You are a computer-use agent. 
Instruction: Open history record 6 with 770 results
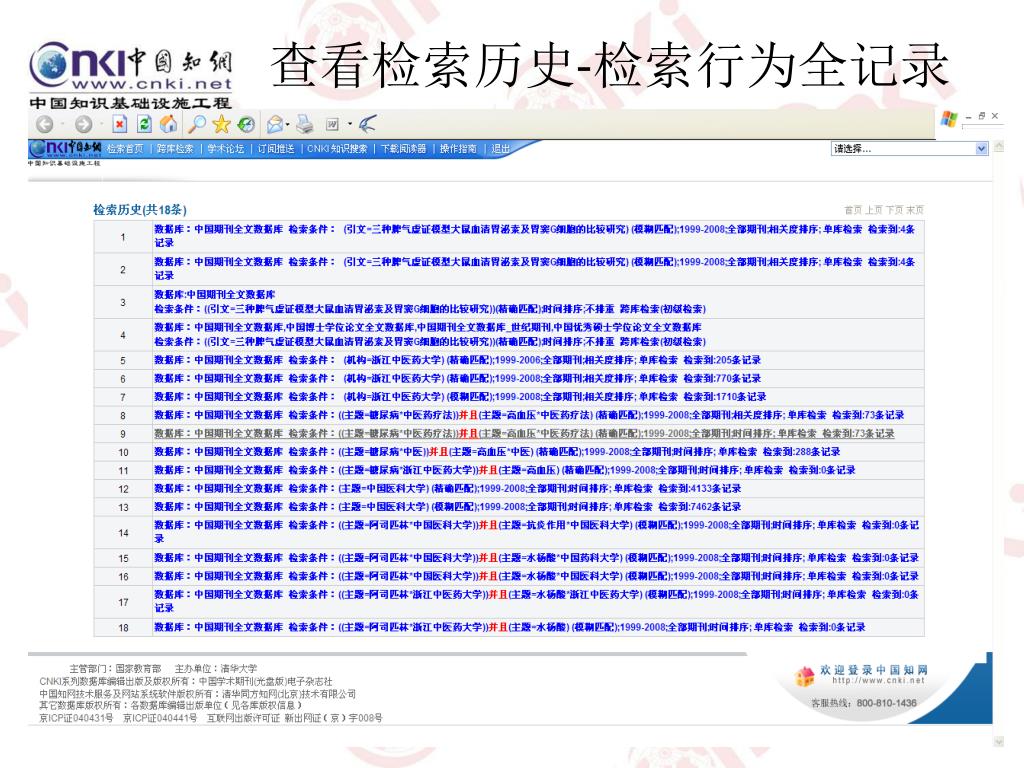pos(457,378)
